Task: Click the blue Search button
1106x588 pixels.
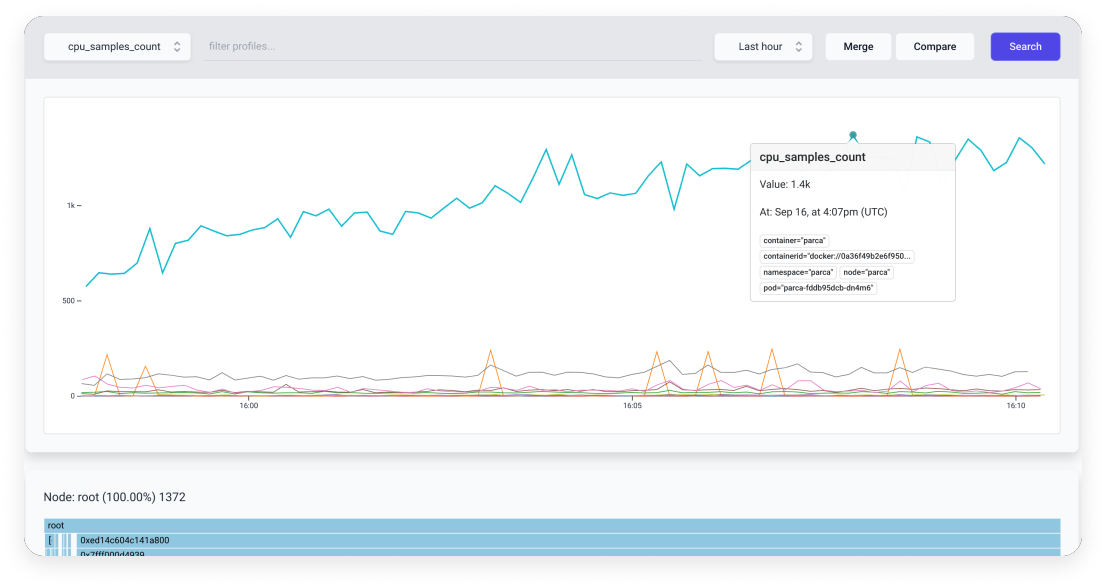Action: 1025,47
